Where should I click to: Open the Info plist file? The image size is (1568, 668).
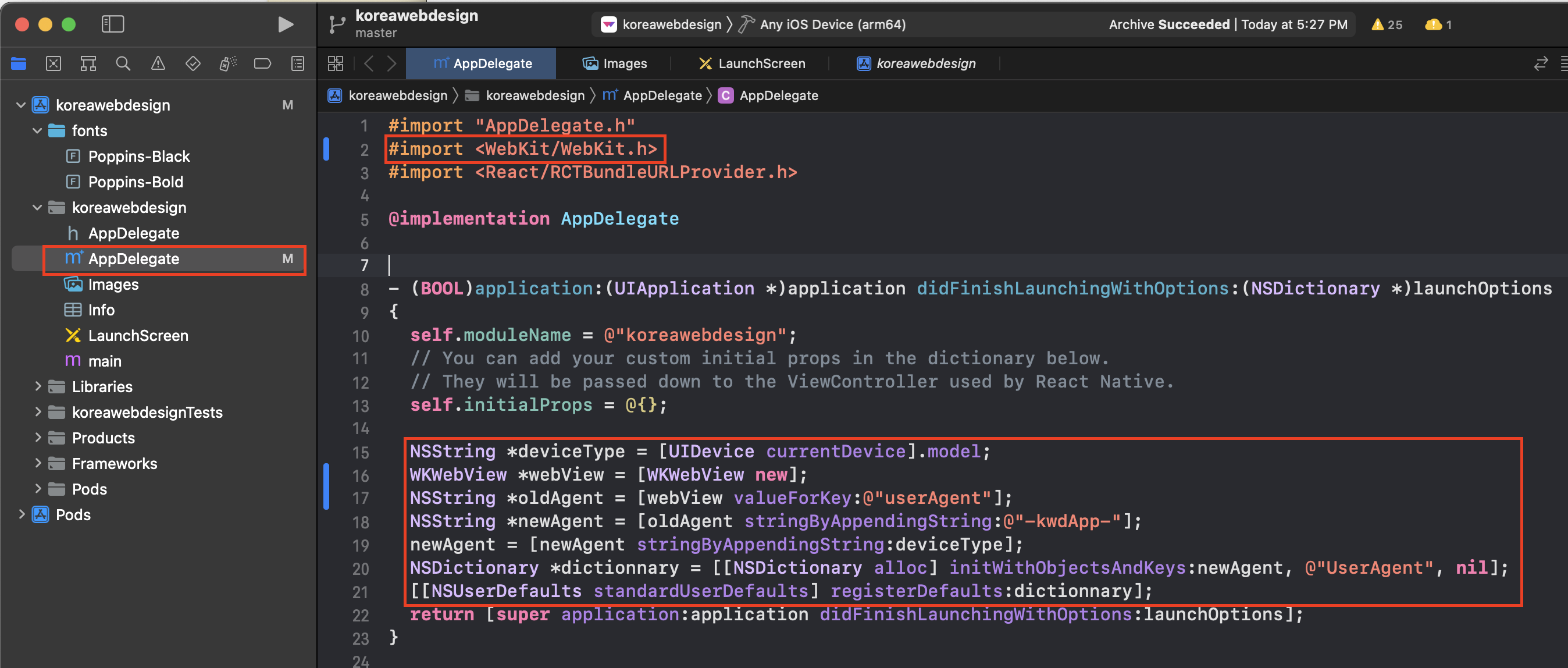[x=101, y=310]
